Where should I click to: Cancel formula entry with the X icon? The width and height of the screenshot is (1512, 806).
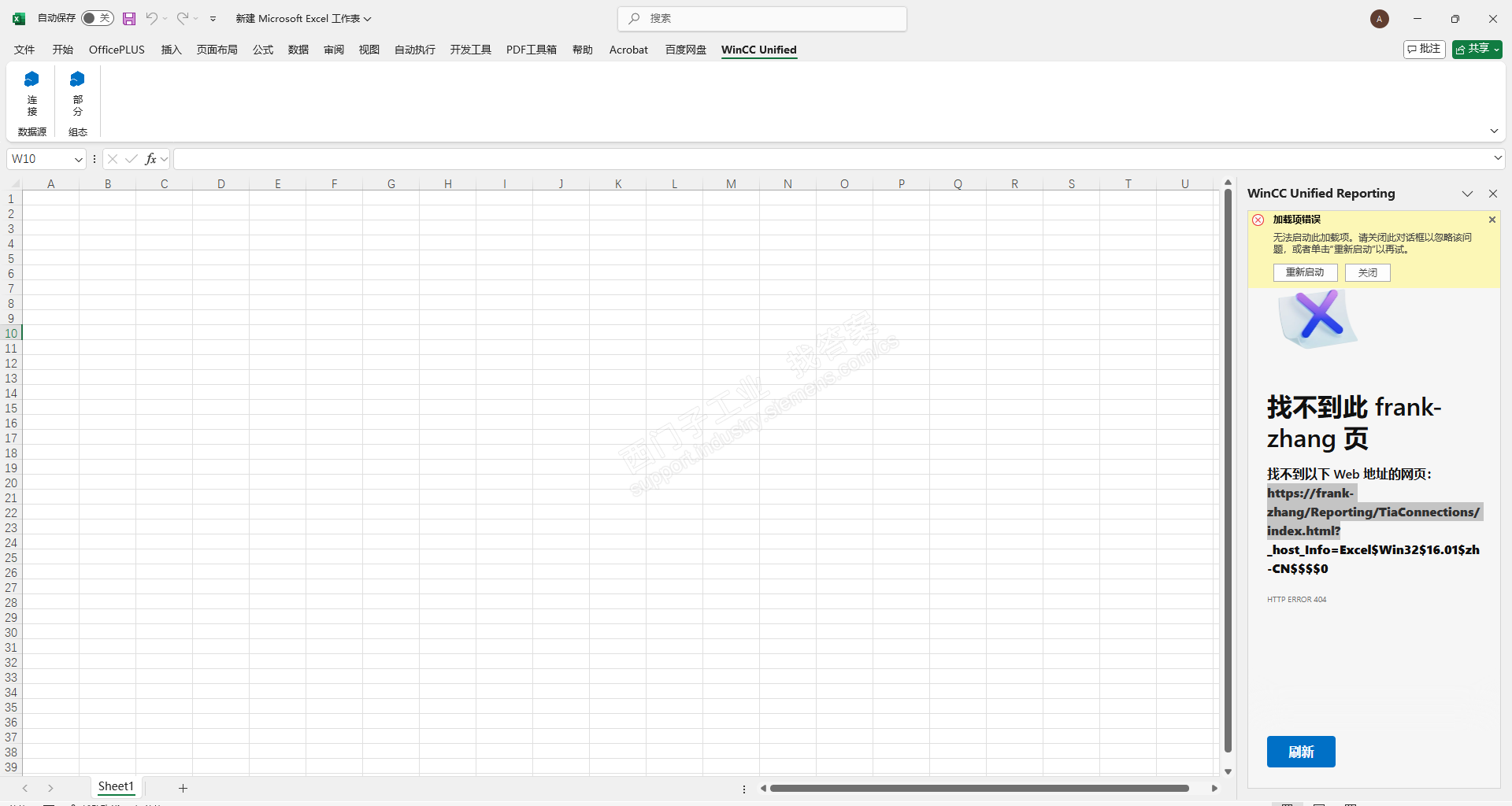113,159
